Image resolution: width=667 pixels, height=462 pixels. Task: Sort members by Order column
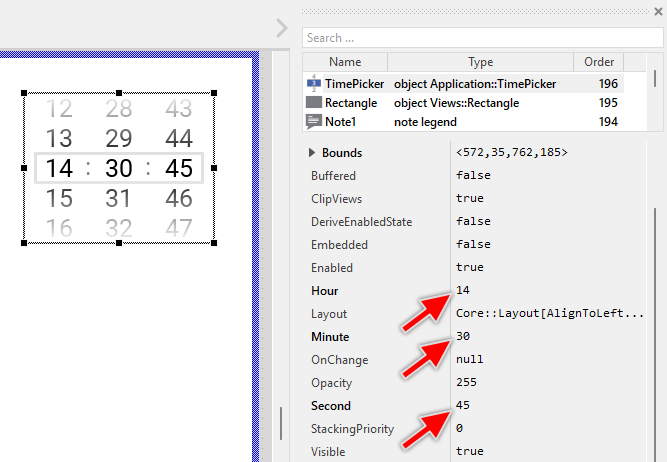pos(598,62)
